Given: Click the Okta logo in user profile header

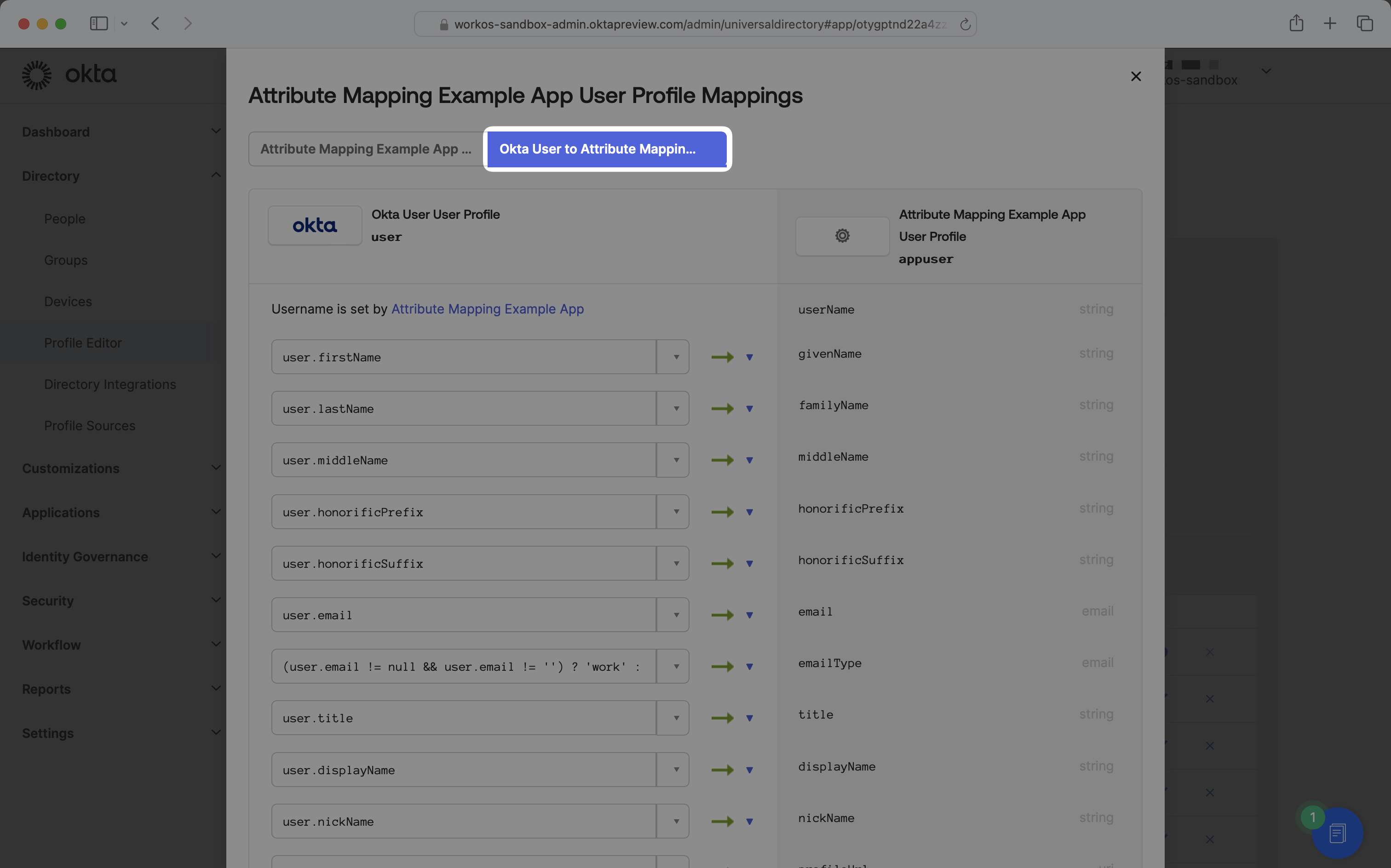Looking at the screenshot, I should (315, 226).
